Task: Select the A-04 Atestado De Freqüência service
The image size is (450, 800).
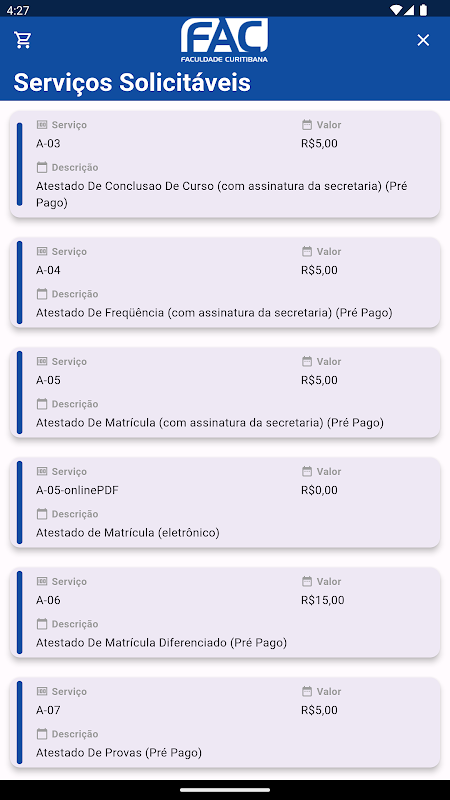Action: click(225, 282)
